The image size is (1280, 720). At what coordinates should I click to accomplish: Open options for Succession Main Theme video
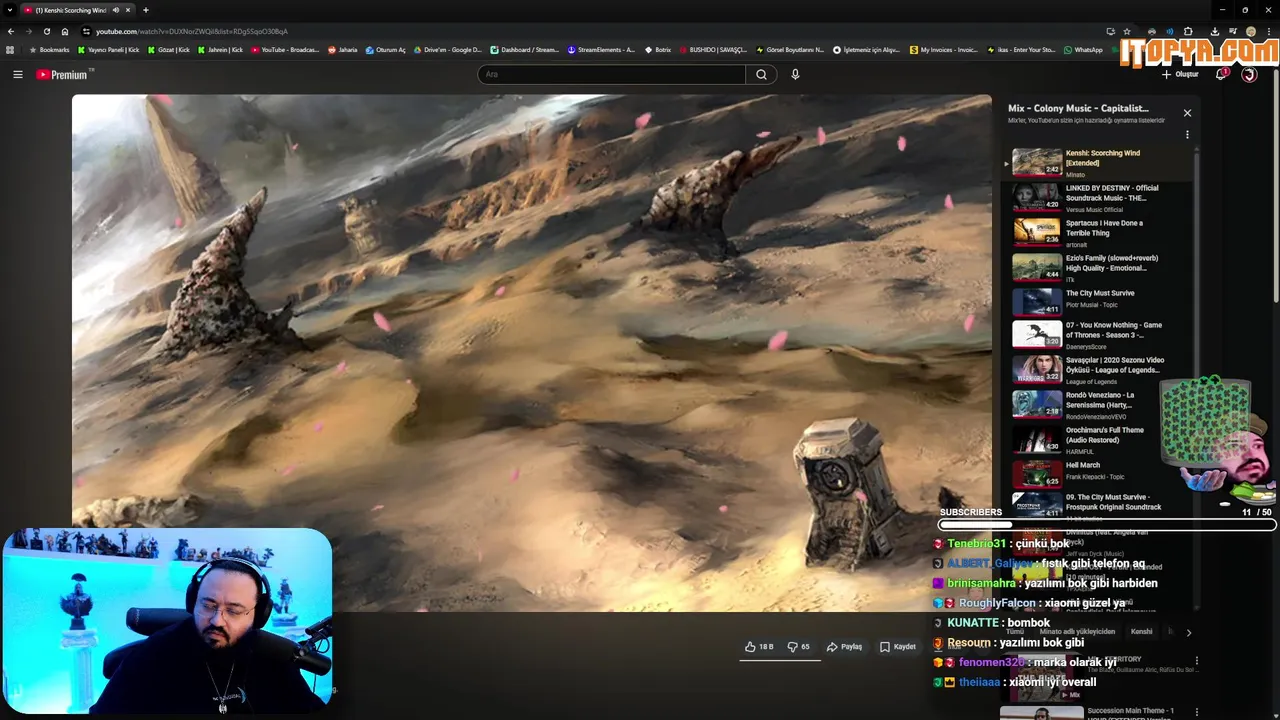pyautogui.click(x=1196, y=712)
